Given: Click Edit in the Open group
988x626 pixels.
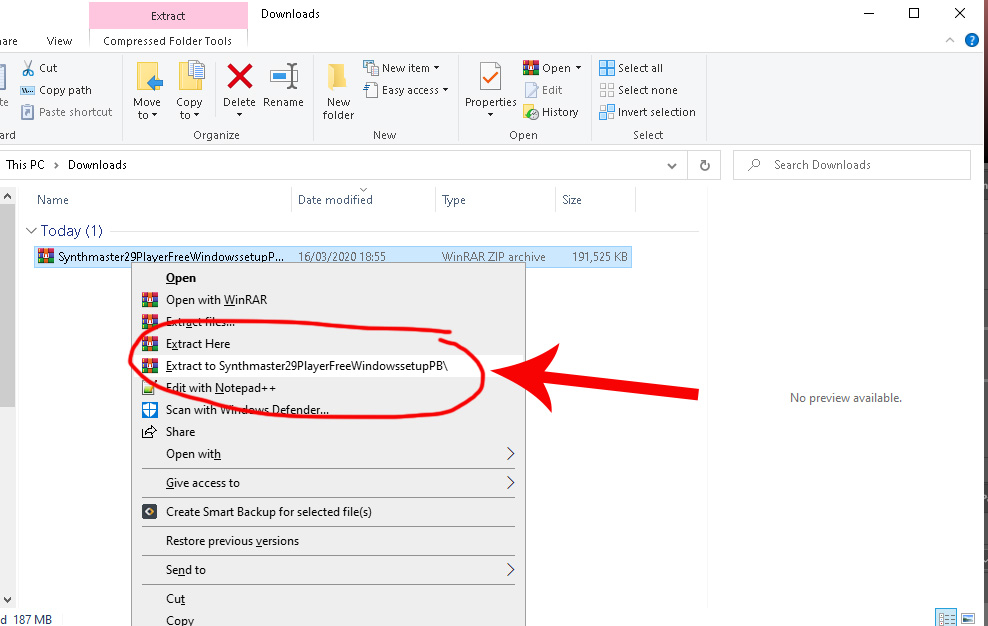Looking at the screenshot, I should pyautogui.click(x=543, y=90).
